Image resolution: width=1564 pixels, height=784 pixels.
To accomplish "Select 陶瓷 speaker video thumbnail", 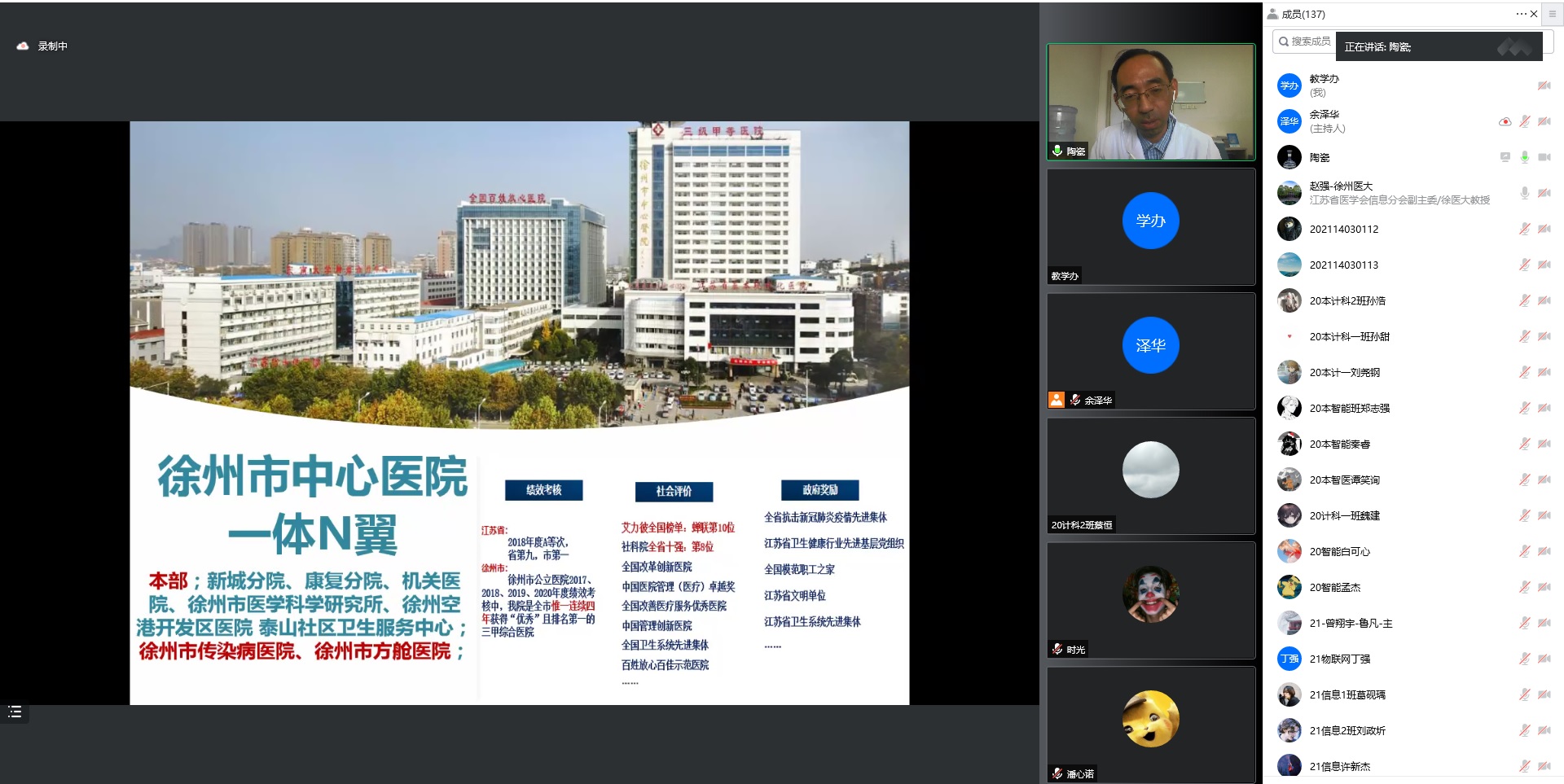I will pyautogui.click(x=1151, y=102).
